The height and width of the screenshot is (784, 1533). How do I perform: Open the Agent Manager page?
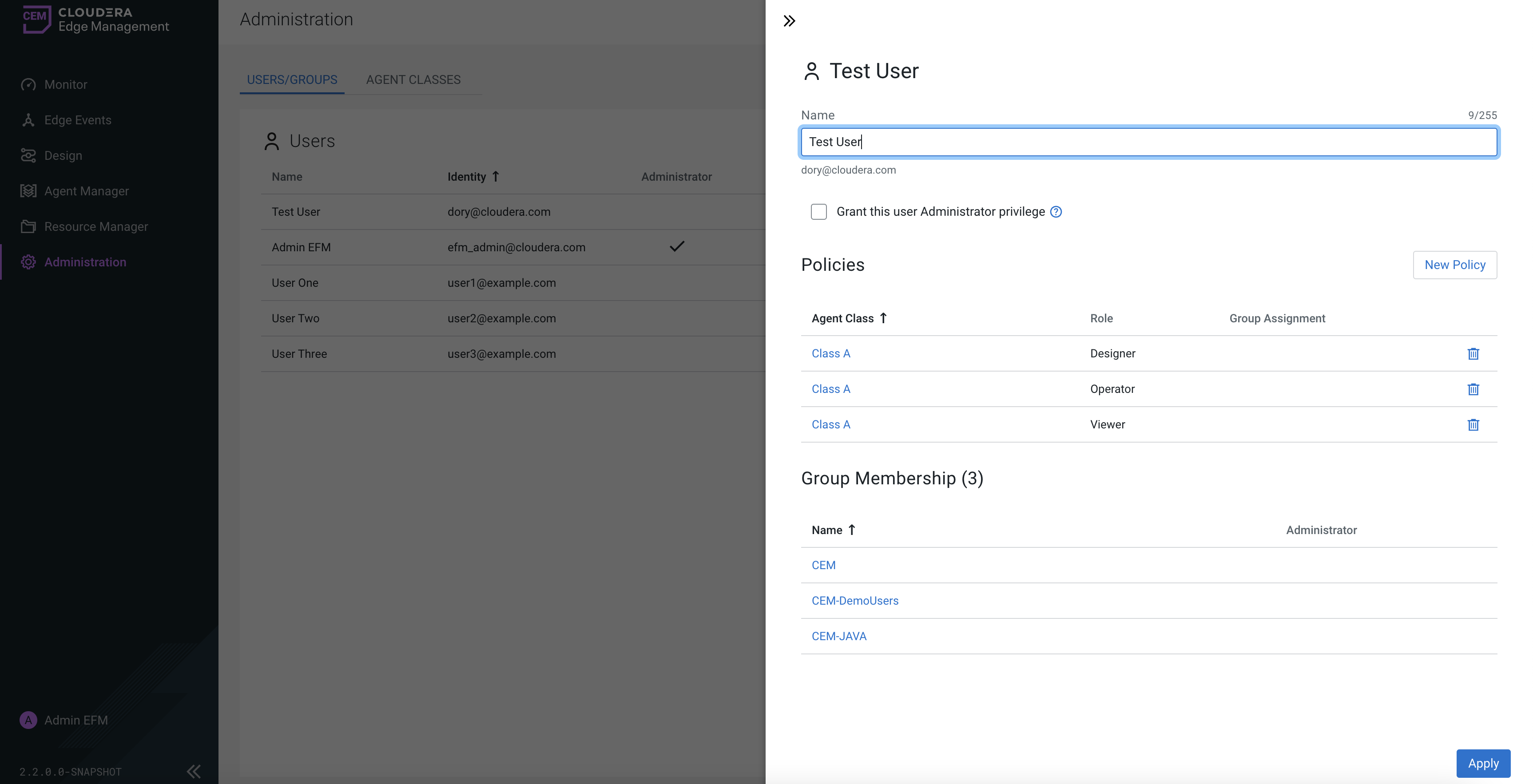pyautogui.click(x=86, y=191)
